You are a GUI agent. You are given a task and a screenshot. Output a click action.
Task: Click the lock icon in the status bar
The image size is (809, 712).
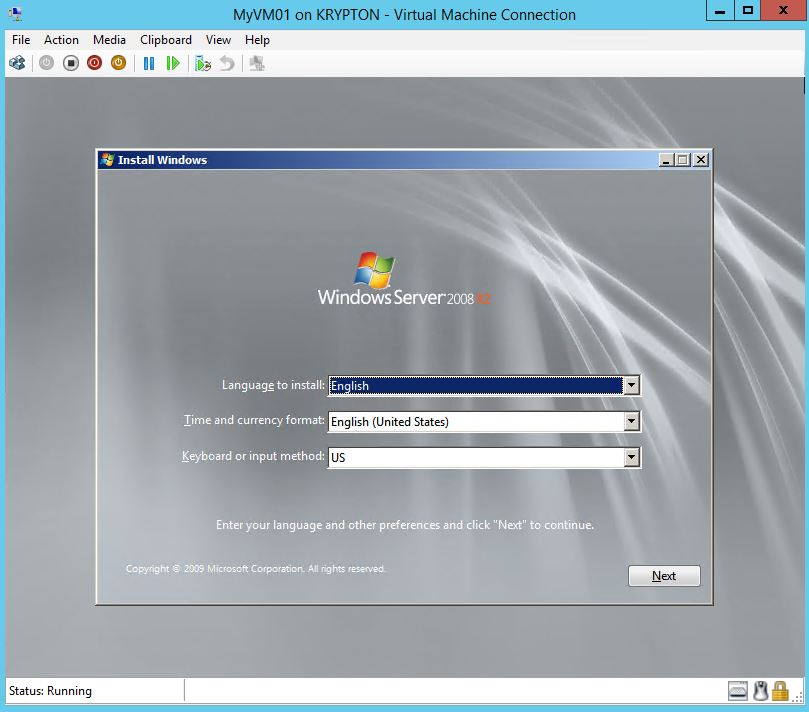click(x=780, y=691)
